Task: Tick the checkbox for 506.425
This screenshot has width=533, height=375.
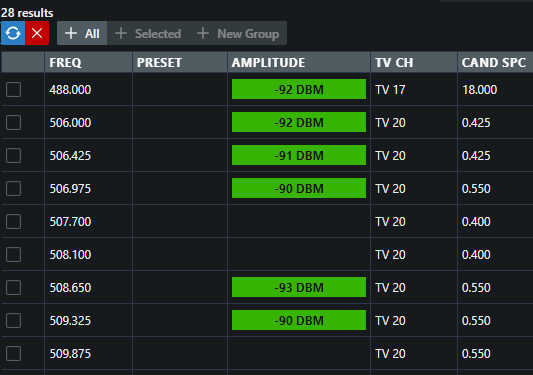Action: pos(14,156)
